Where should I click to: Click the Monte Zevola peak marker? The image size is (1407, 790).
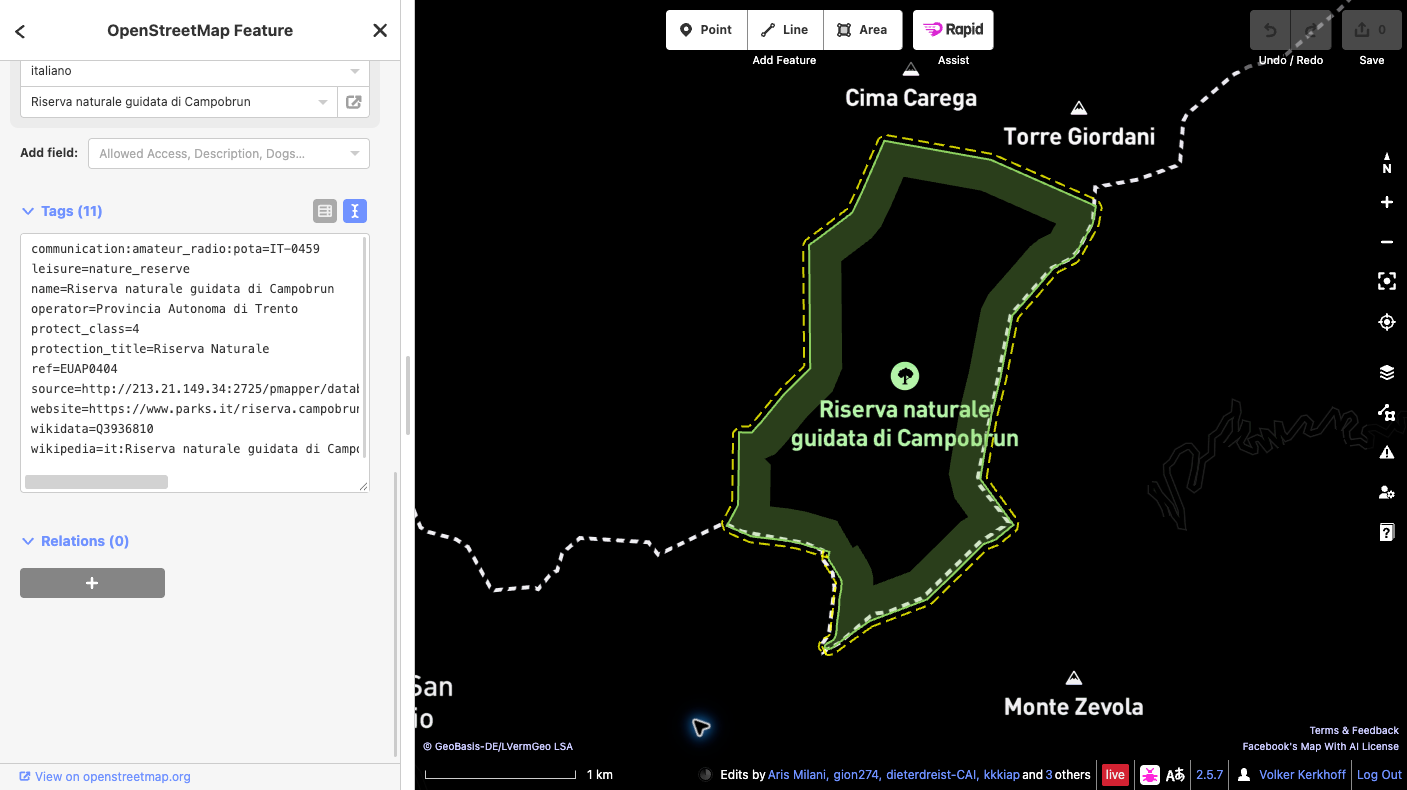pos(1073,678)
